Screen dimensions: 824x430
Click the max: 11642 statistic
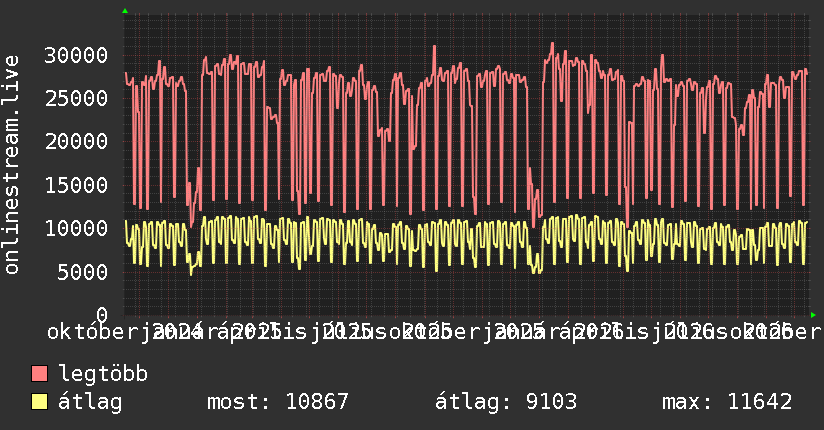tap(727, 402)
